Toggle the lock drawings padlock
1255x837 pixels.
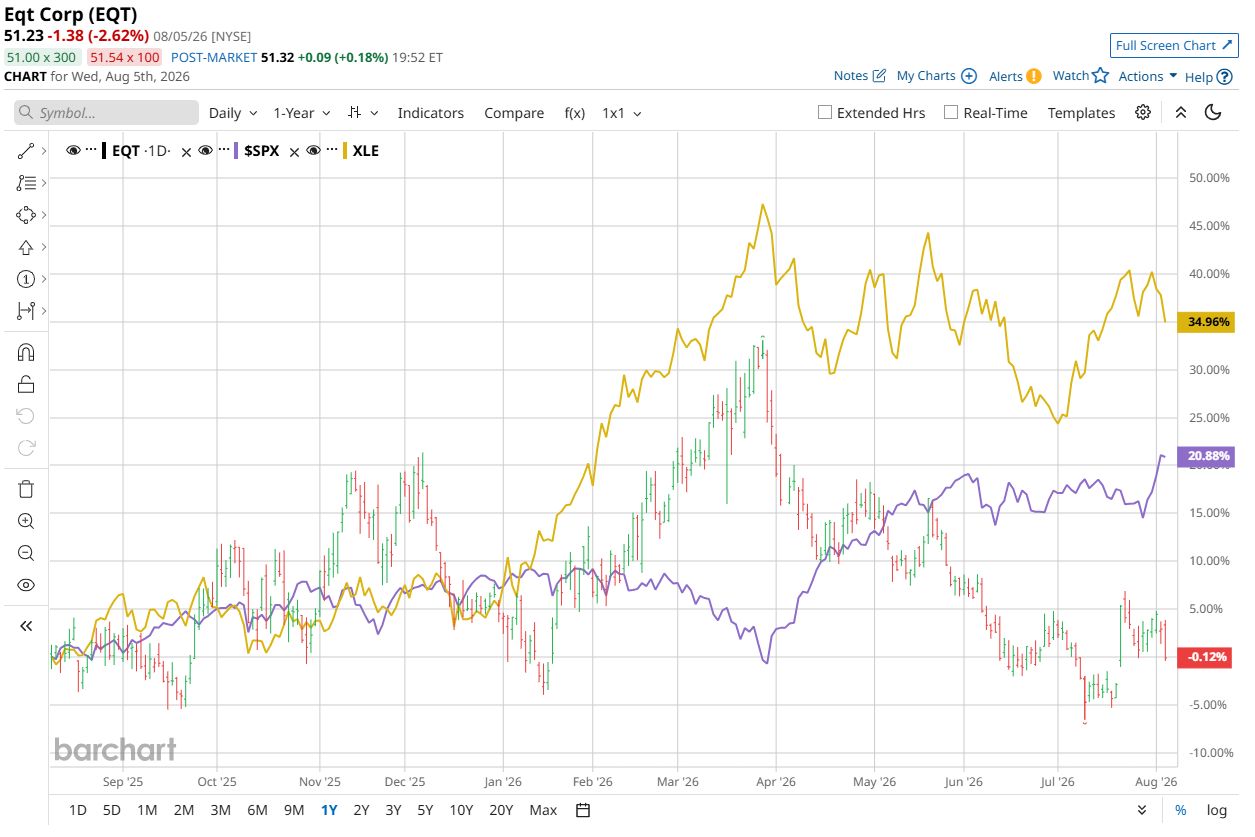click(x=26, y=384)
